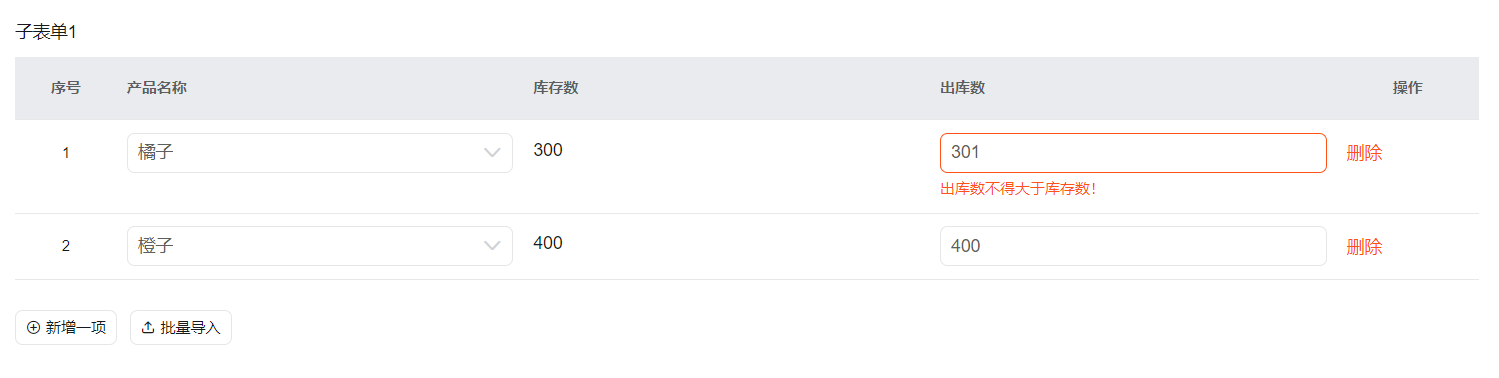This screenshot has width=1499, height=378.
Task: Delete the first row with 删除
Action: 1364,153
